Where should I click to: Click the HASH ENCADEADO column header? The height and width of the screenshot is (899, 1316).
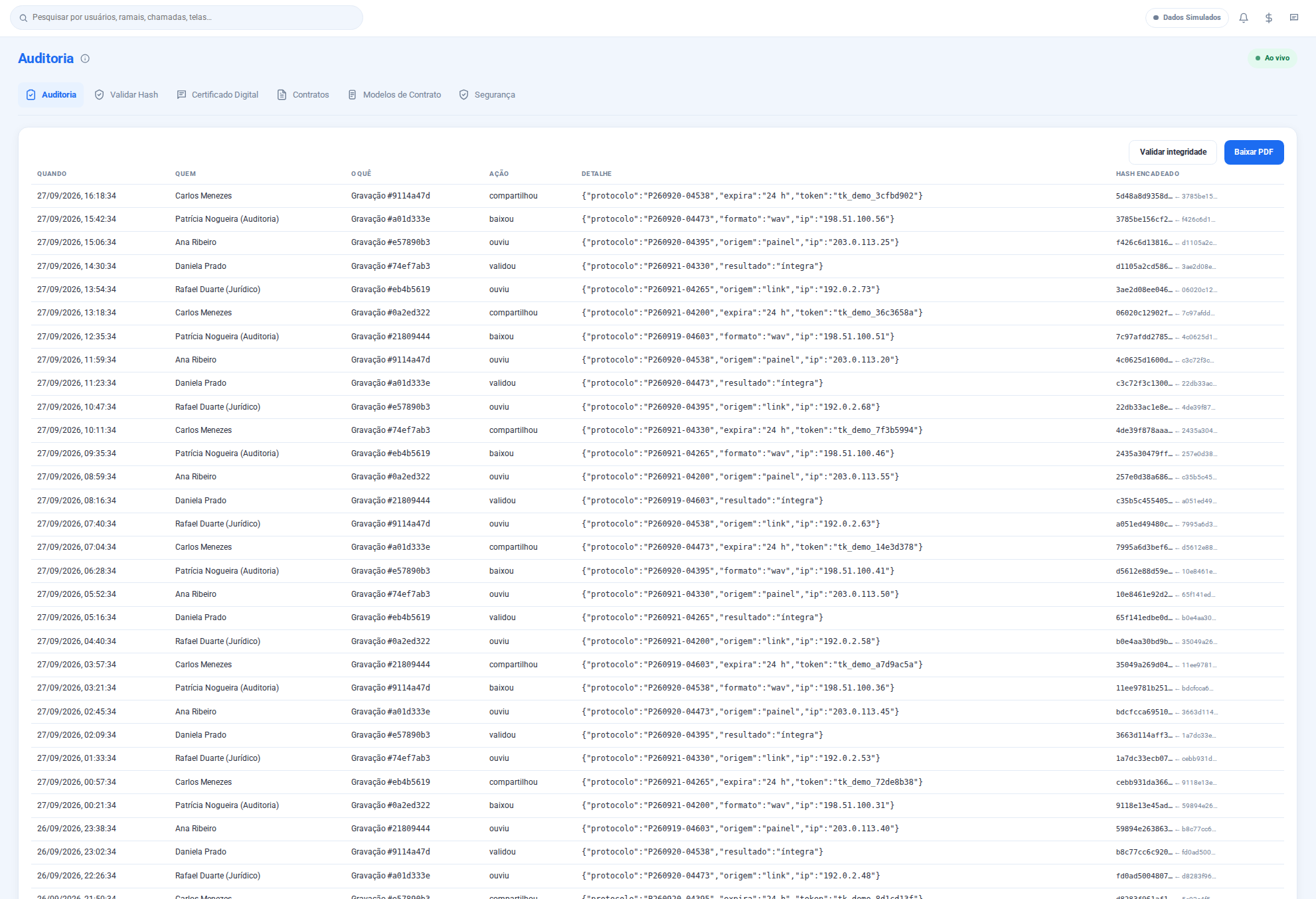pyautogui.click(x=1147, y=174)
